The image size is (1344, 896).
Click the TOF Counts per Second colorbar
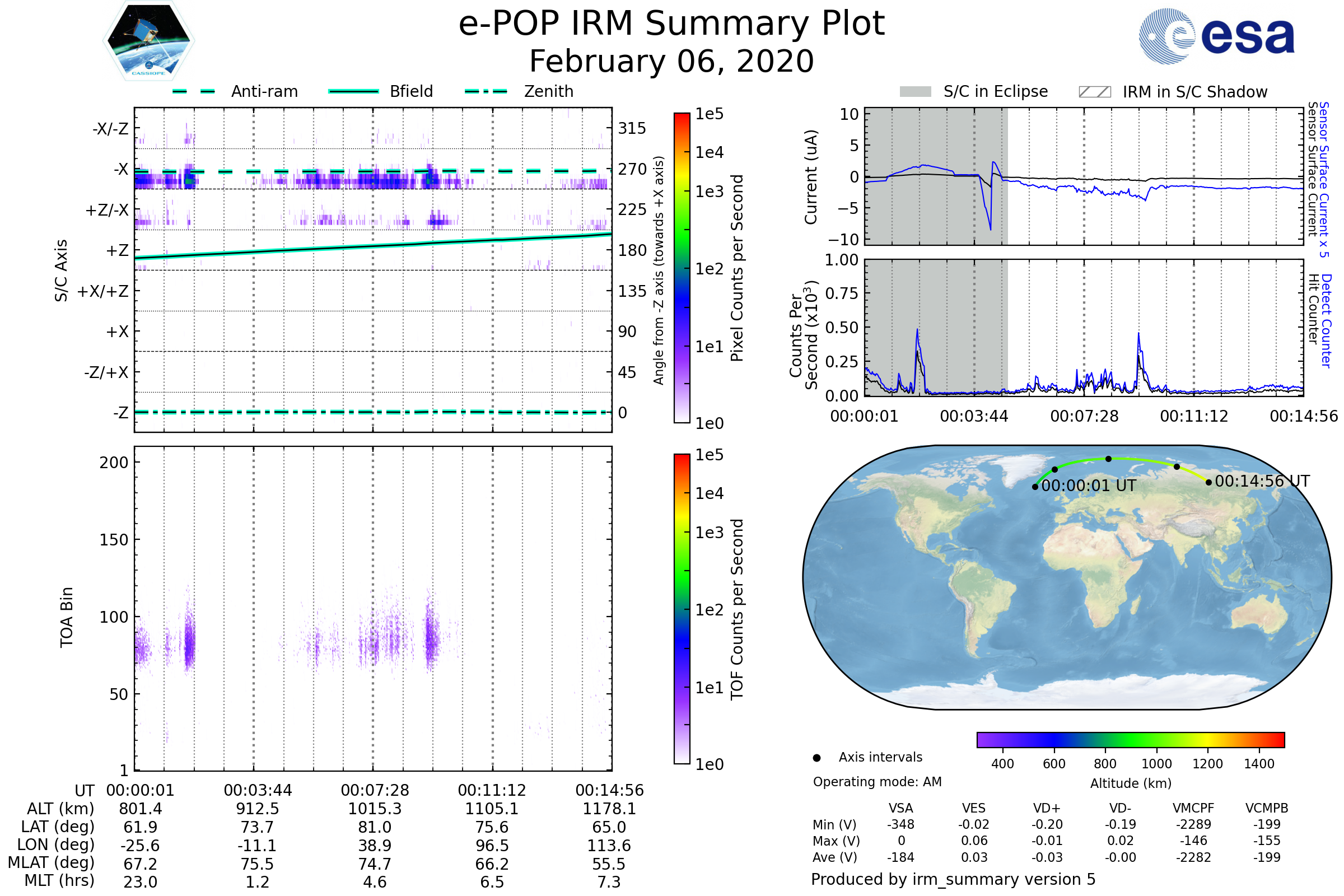(682, 609)
